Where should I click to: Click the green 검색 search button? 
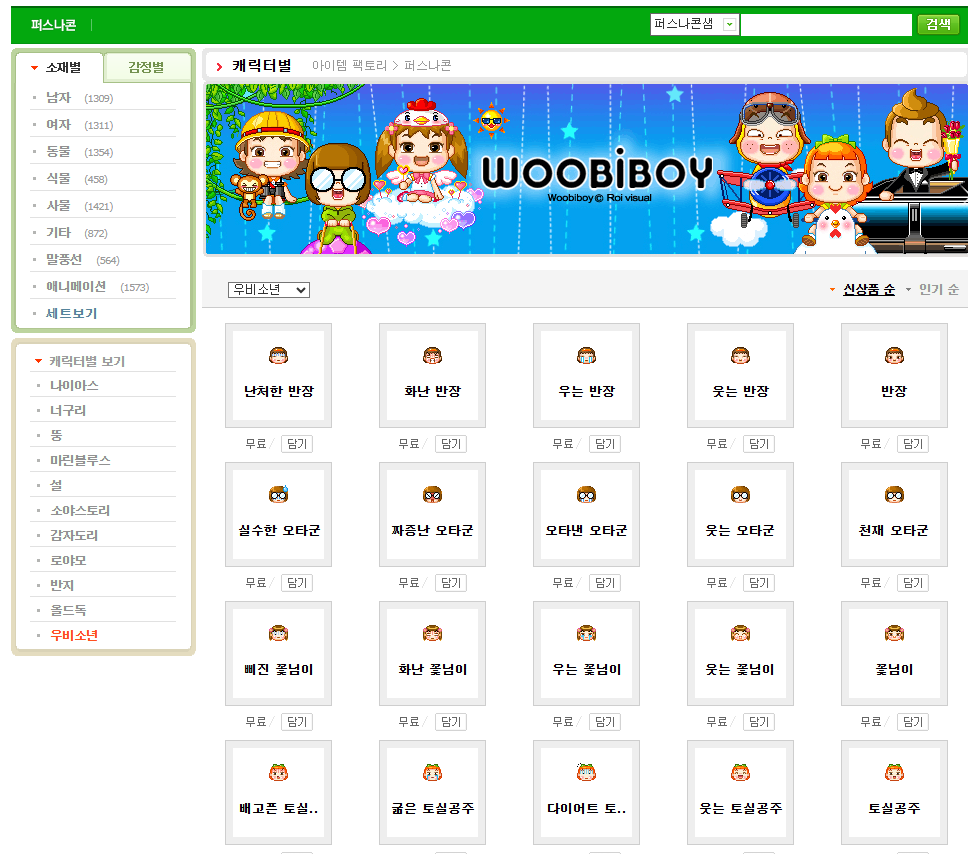(938, 24)
